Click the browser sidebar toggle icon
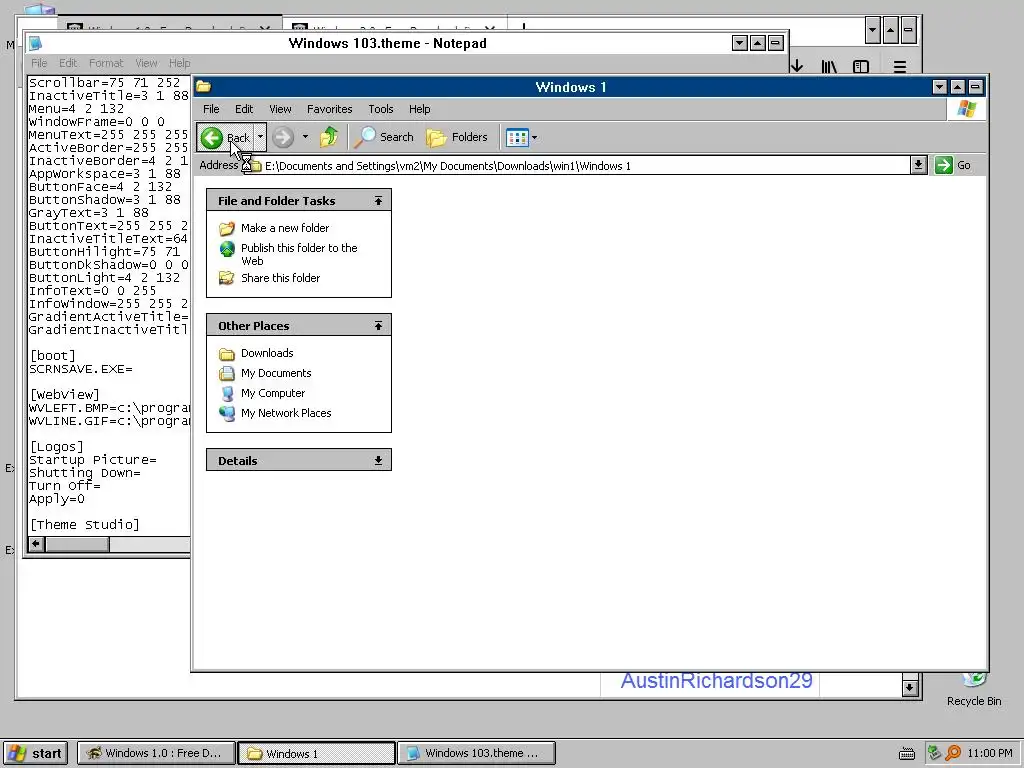1024x768 pixels. point(861,67)
